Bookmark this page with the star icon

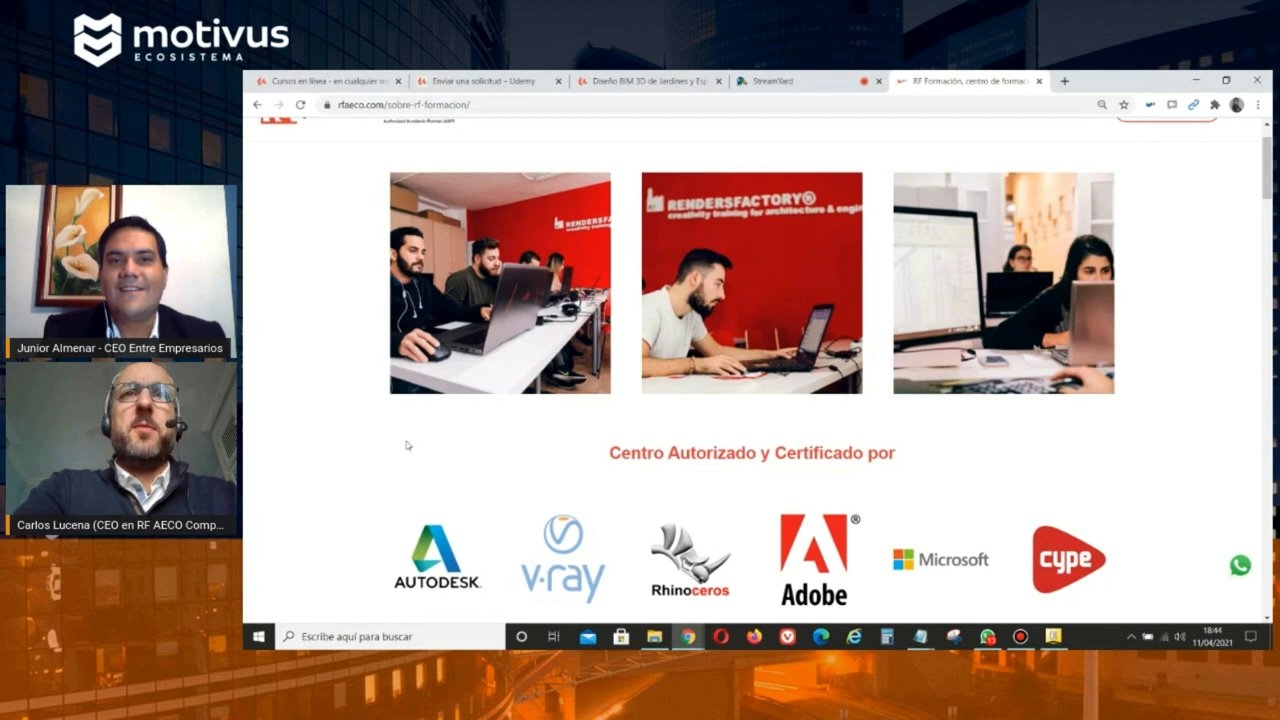(x=1124, y=105)
